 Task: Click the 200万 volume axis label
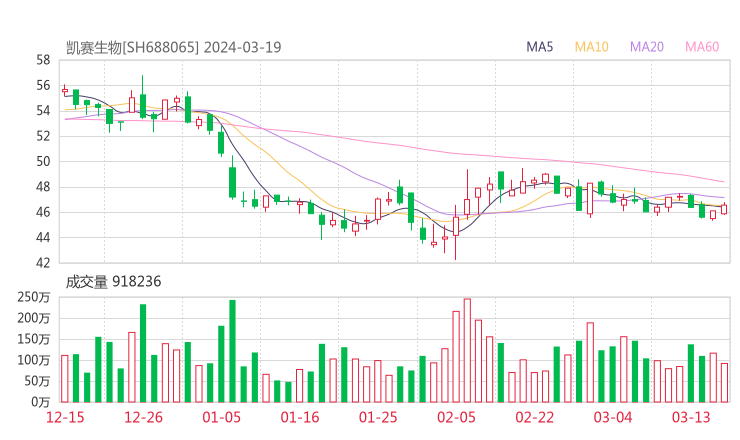34,318
